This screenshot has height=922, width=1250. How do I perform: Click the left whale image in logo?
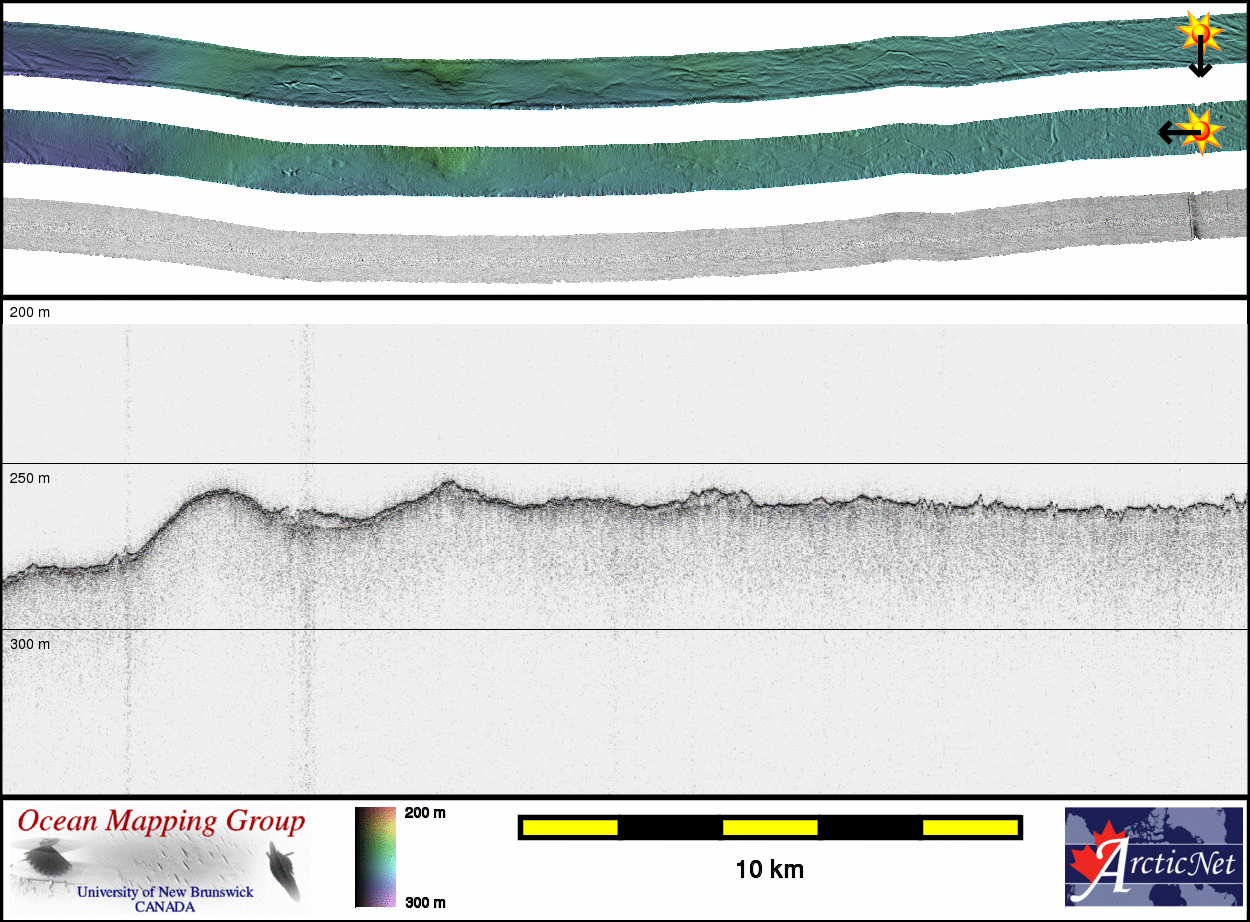(x=46, y=859)
